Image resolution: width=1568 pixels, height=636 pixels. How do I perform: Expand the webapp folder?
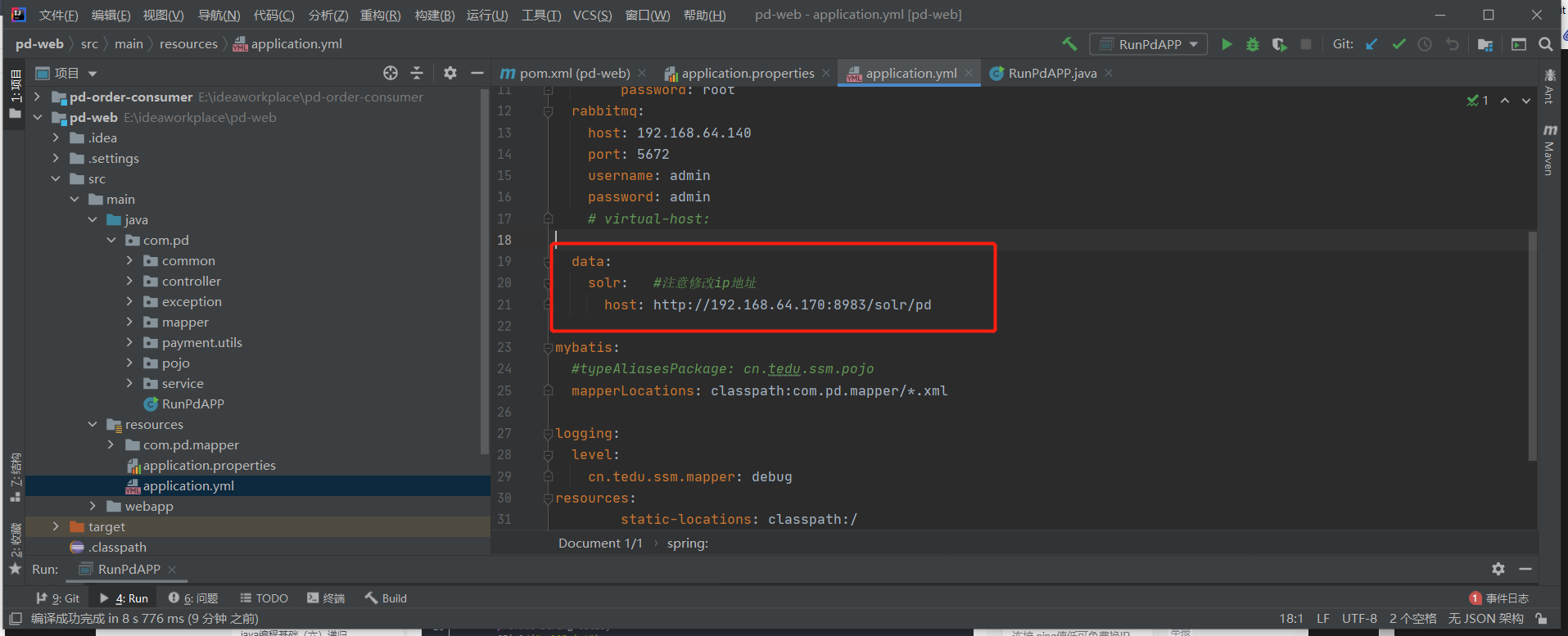pyautogui.click(x=93, y=506)
